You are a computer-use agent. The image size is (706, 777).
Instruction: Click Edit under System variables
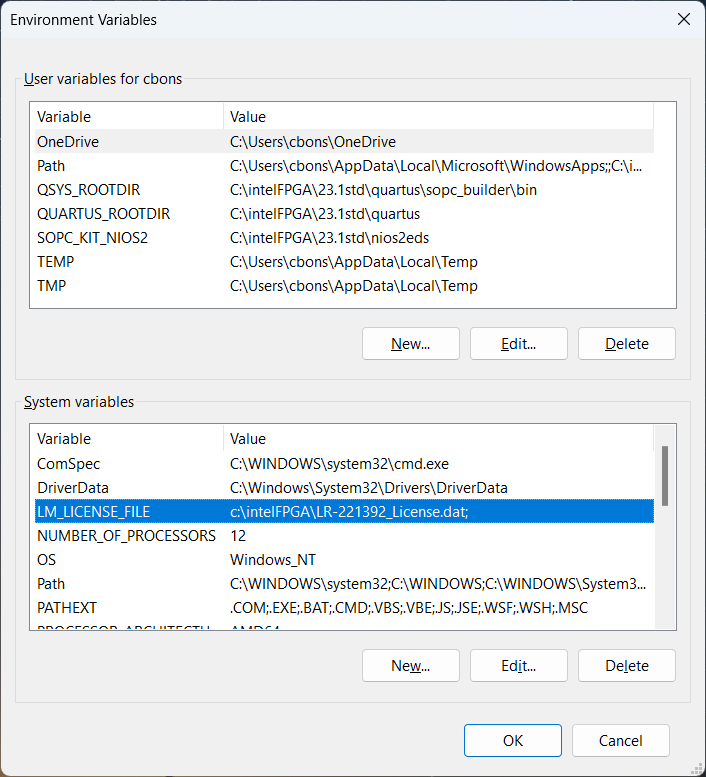[x=518, y=665]
